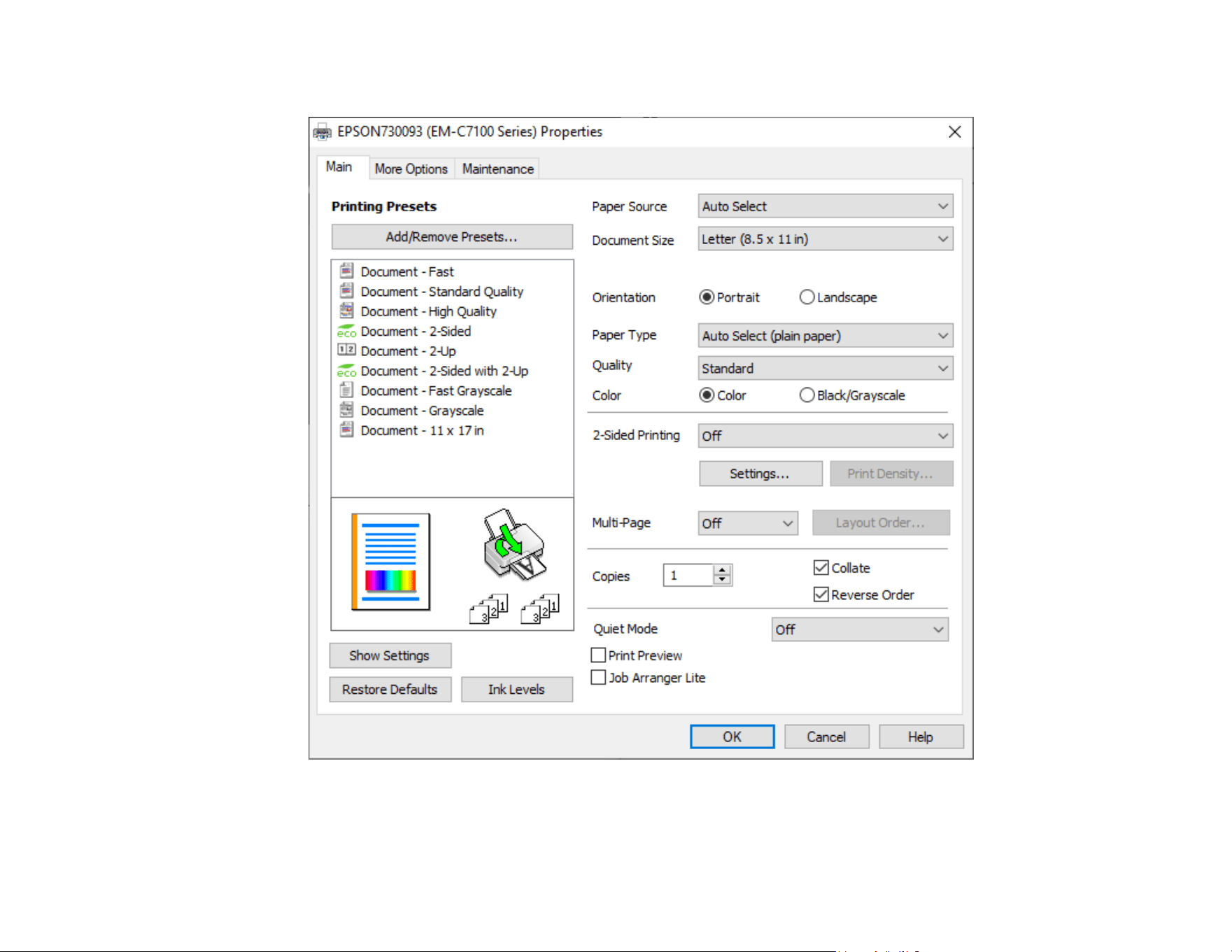Screen dimensions: 1232x952
Task: Select the Document - Standard Quality preset
Action: [442, 291]
